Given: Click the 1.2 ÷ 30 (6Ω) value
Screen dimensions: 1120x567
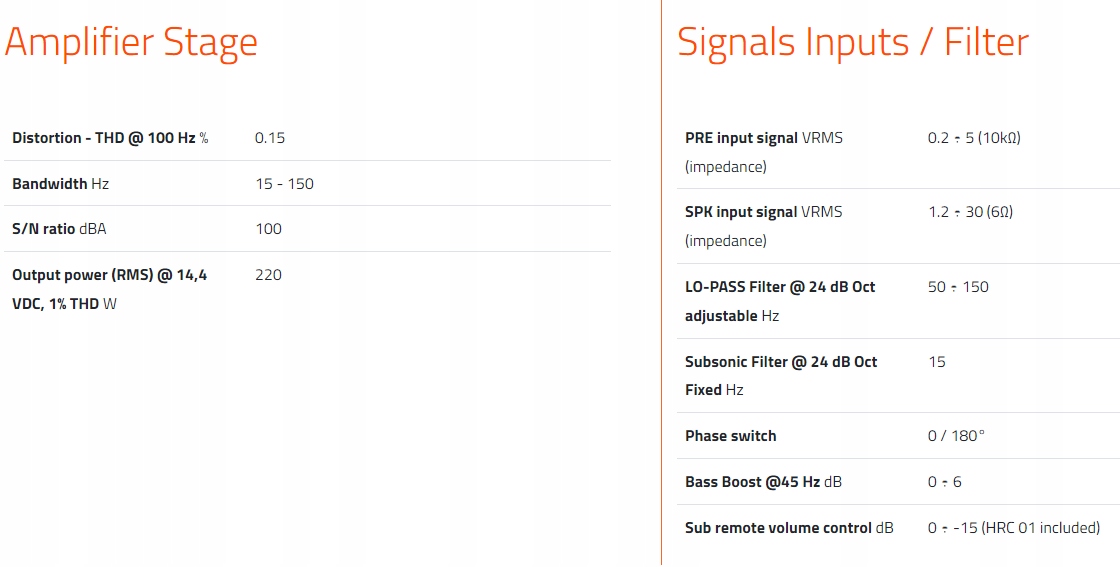Looking at the screenshot, I should coord(971,212).
